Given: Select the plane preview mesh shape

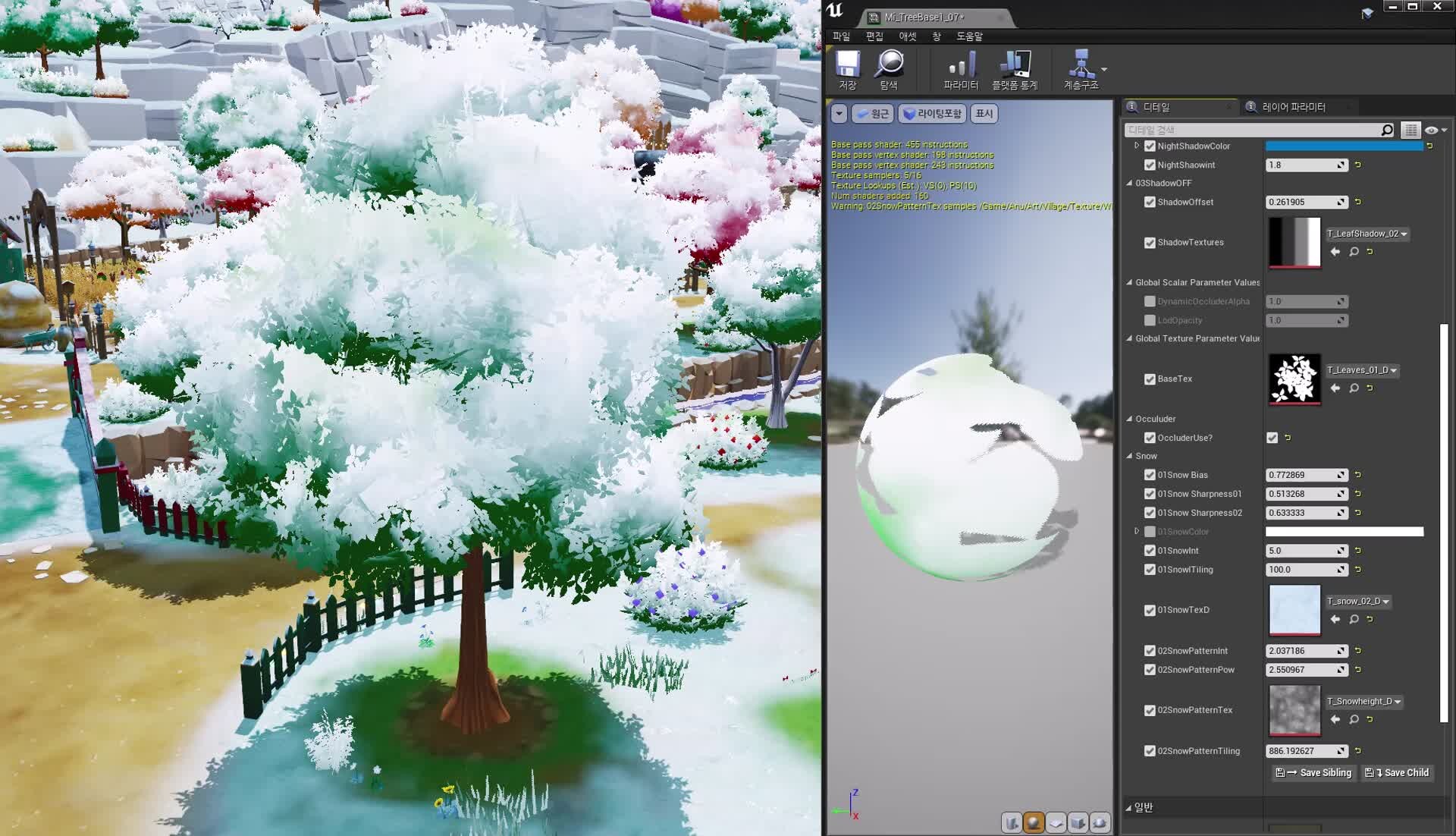Looking at the screenshot, I should (1056, 822).
